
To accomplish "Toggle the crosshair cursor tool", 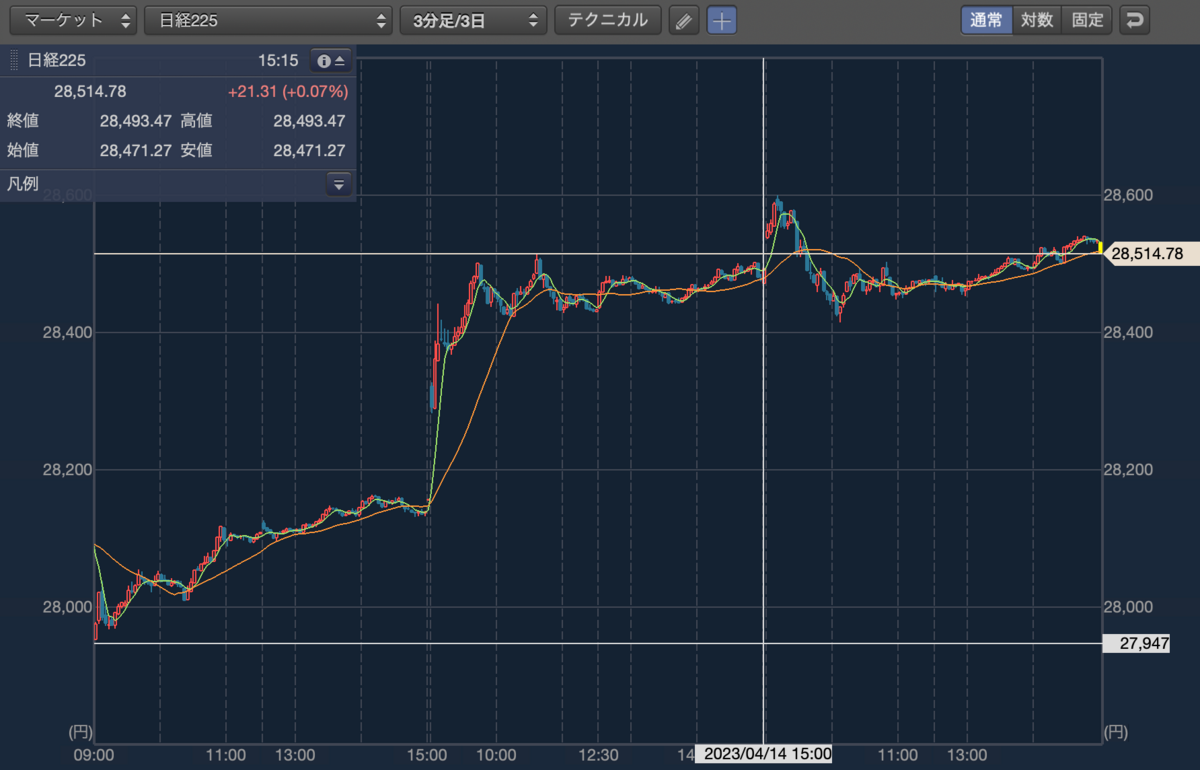I will pyautogui.click(x=722, y=20).
